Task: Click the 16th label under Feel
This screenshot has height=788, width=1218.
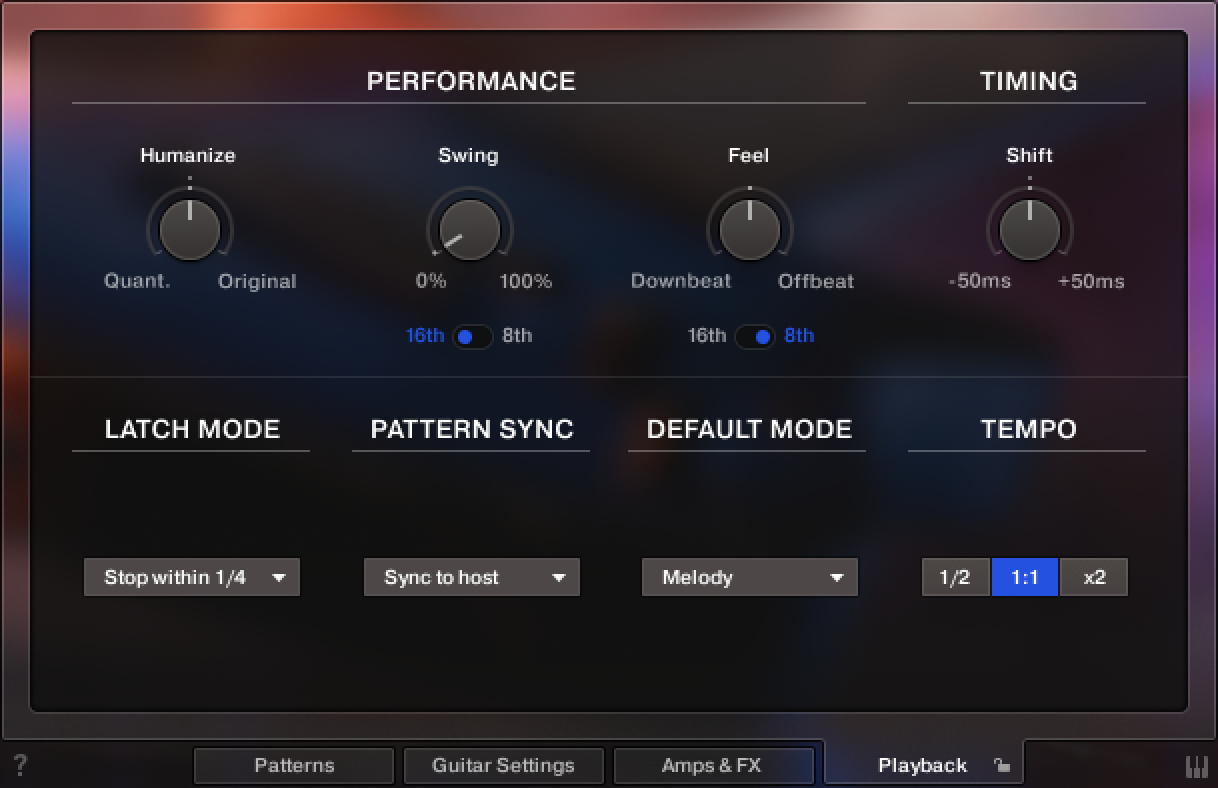Action: pos(706,336)
